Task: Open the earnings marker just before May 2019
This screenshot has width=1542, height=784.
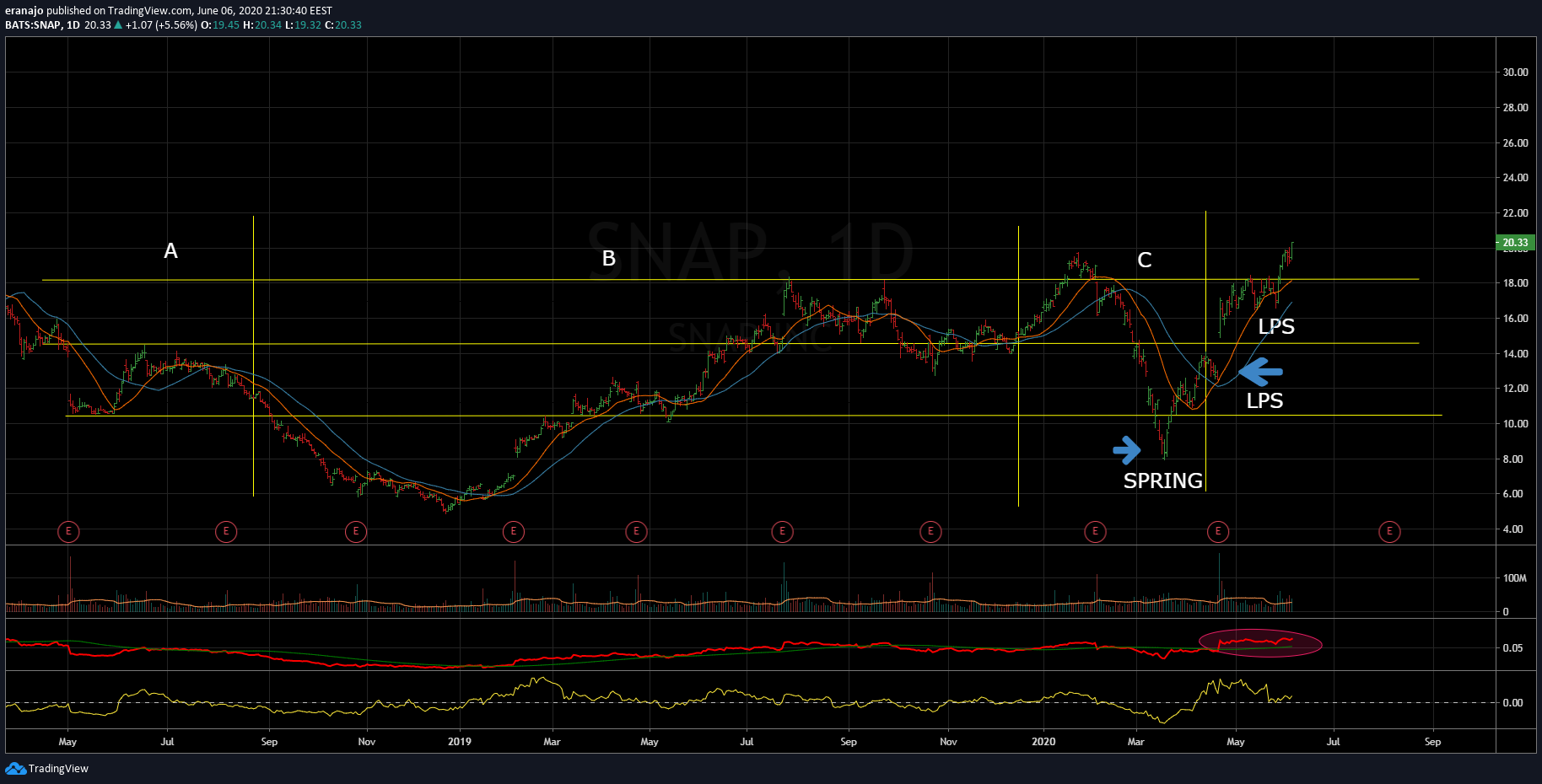Action: (636, 531)
